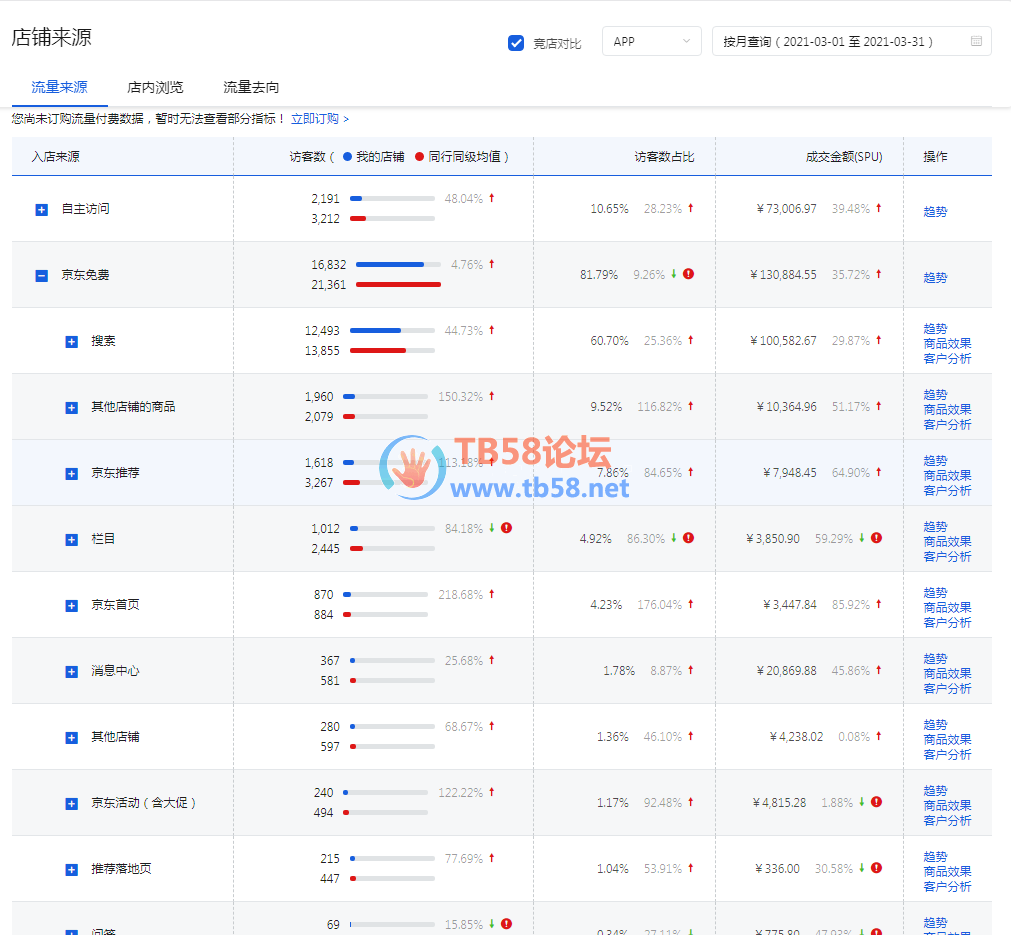Click up arrow beside 消息中心 45.86%
The width and height of the screenshot is (1011, 935).
(878, 670)
